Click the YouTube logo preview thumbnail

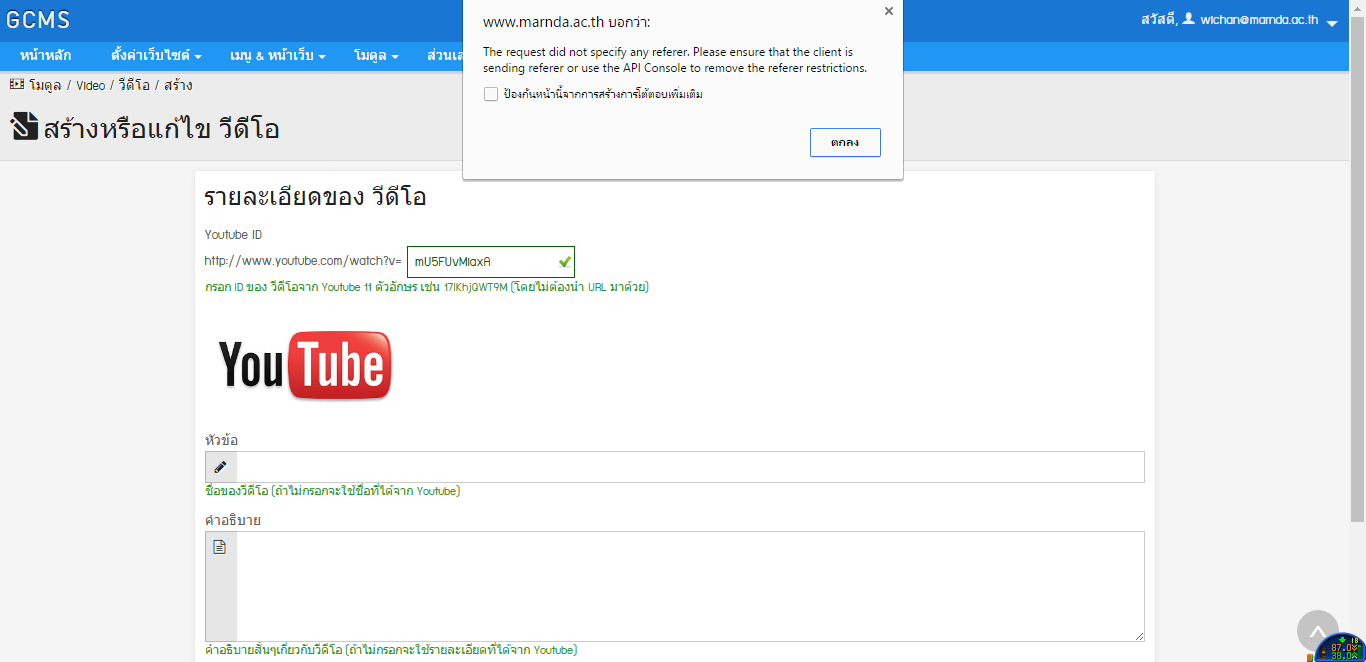pos(305,365)
